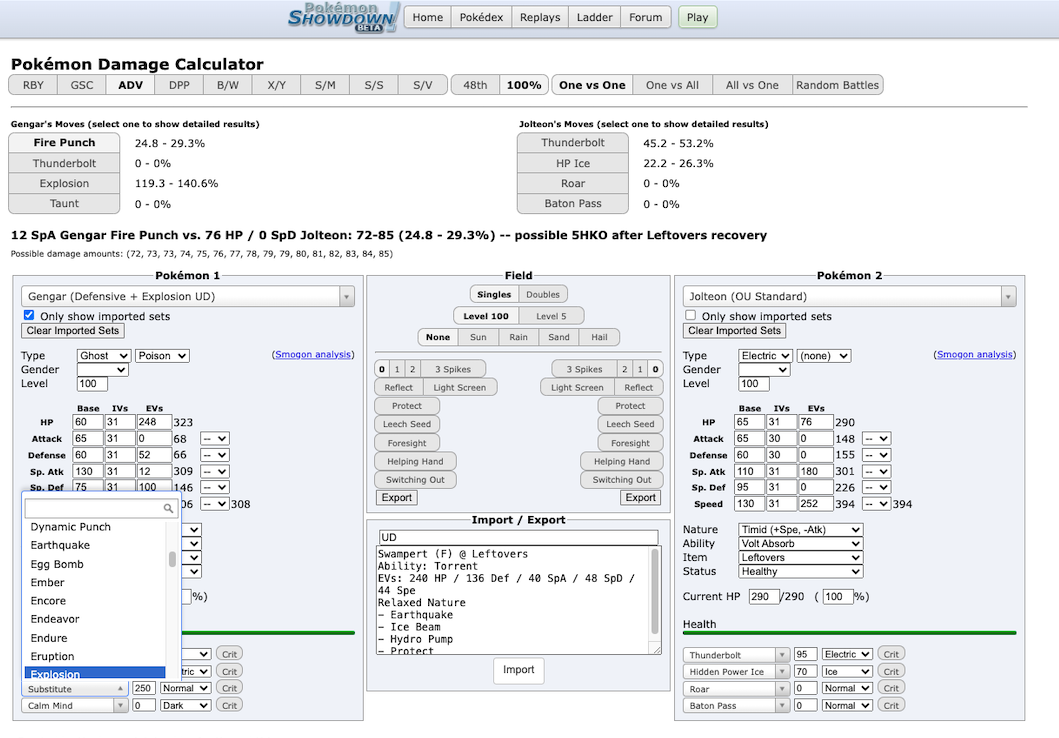Select Random Battles mode tab

click(x=837, y=85)
